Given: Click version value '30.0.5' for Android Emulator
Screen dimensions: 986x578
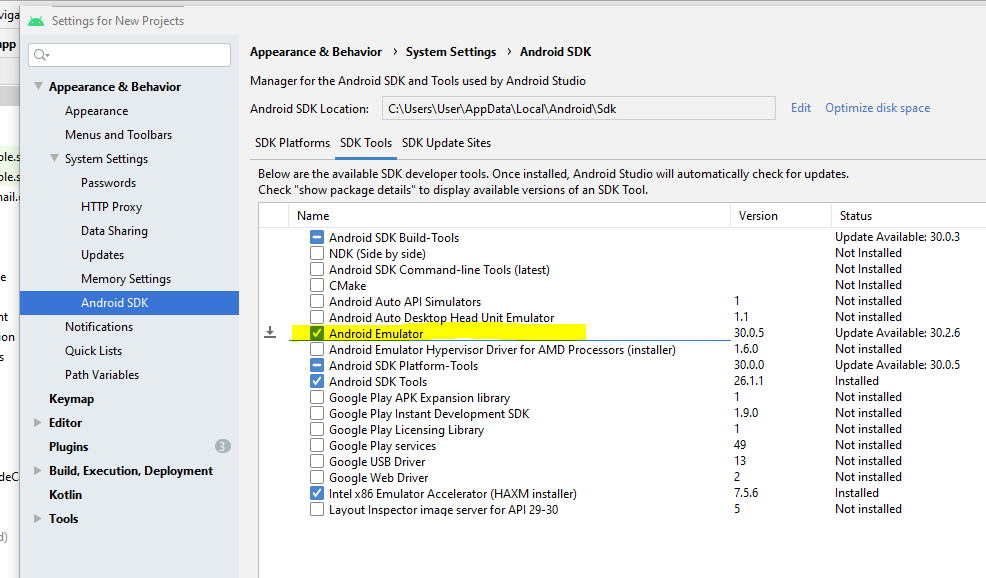Looking at the screenshot, I should pyautogui.click(x=749, y=333).
